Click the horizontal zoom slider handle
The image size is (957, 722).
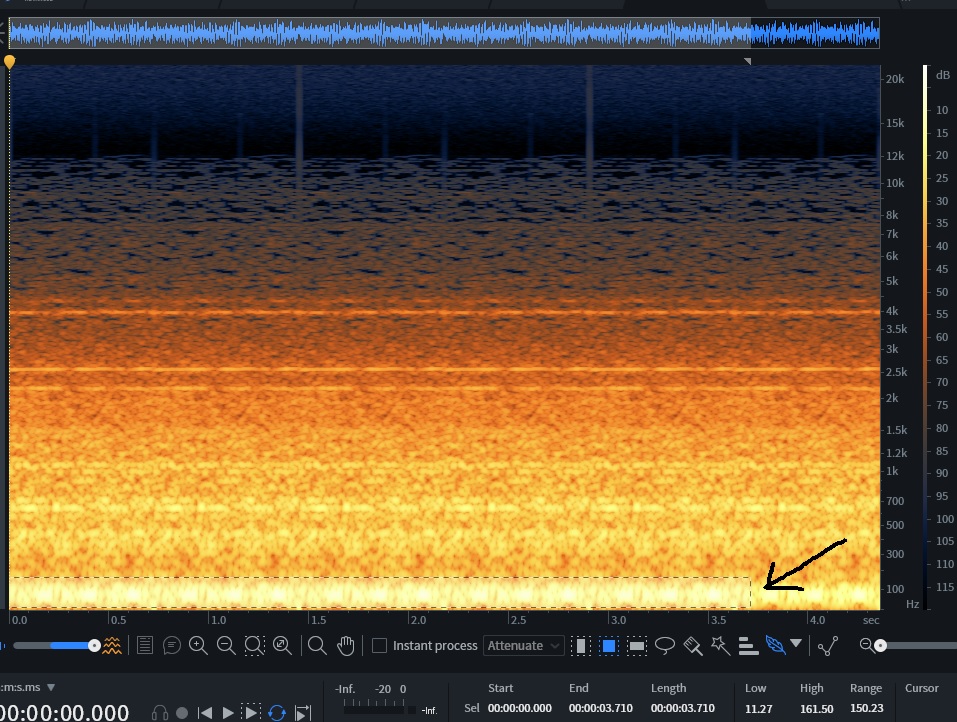tap(880, 645)
